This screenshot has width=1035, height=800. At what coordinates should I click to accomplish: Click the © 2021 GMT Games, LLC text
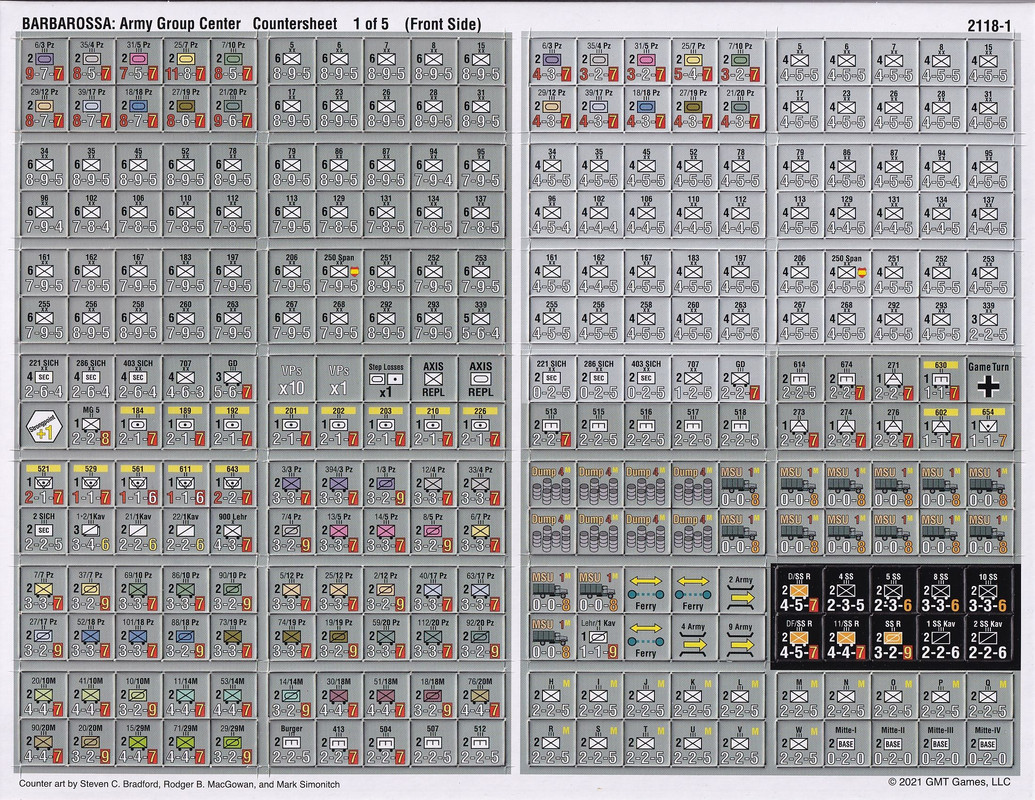949,782
